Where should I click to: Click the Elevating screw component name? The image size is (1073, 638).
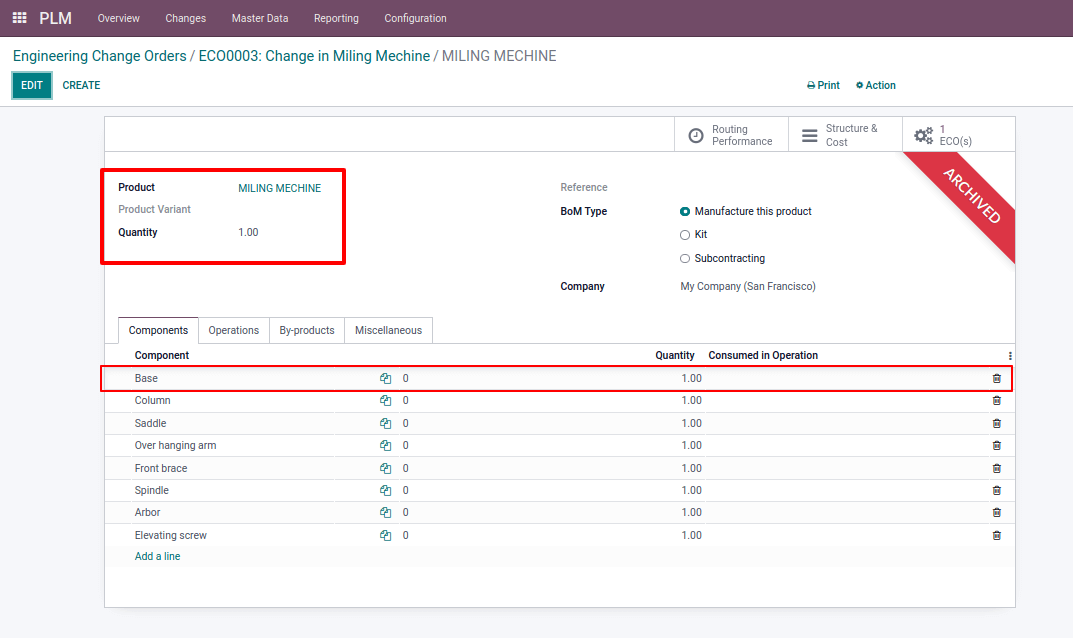coord(170,535)
